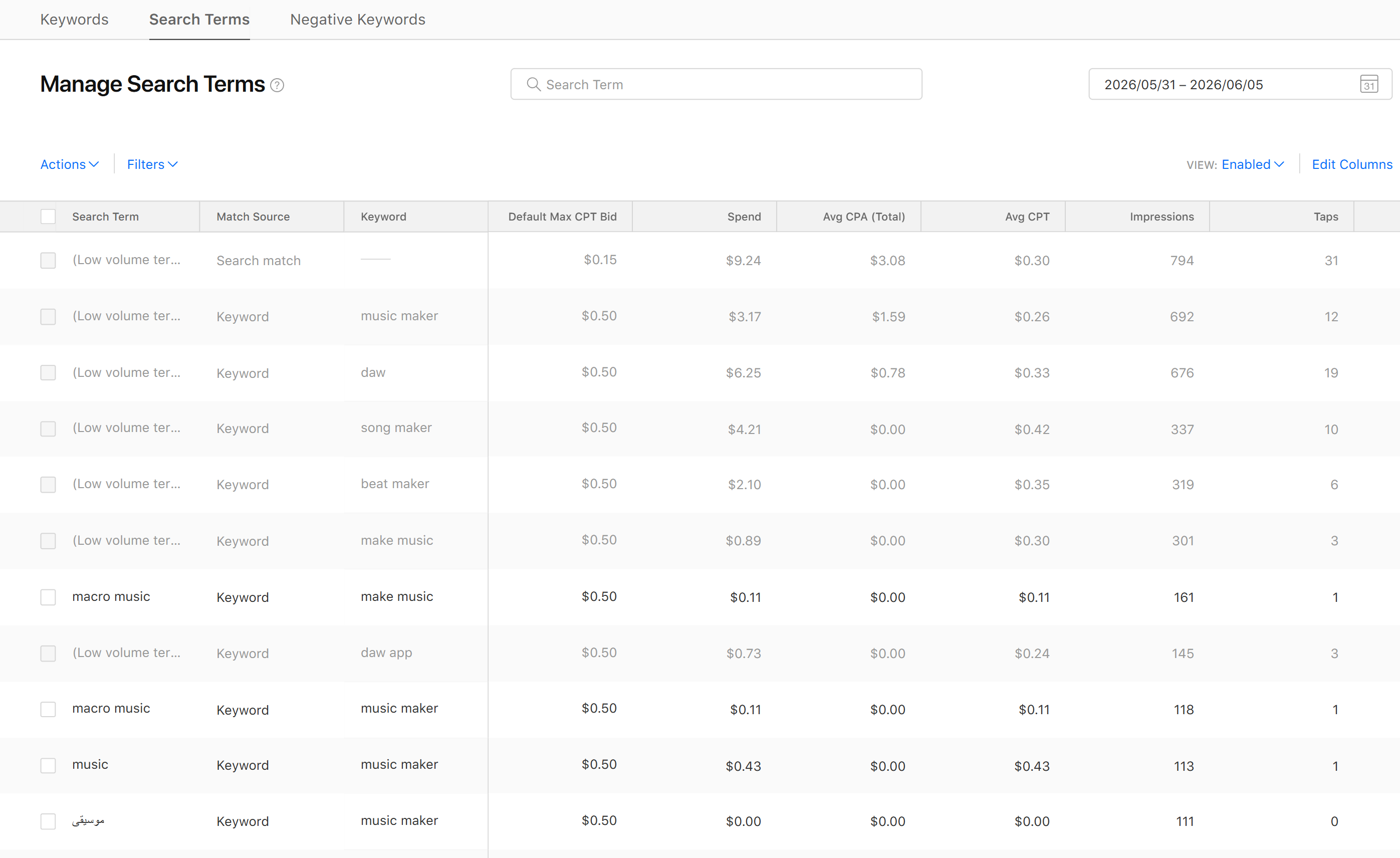Tick the checkbox for song maker row
1400x858 pixels.
[x=48, y=428]
